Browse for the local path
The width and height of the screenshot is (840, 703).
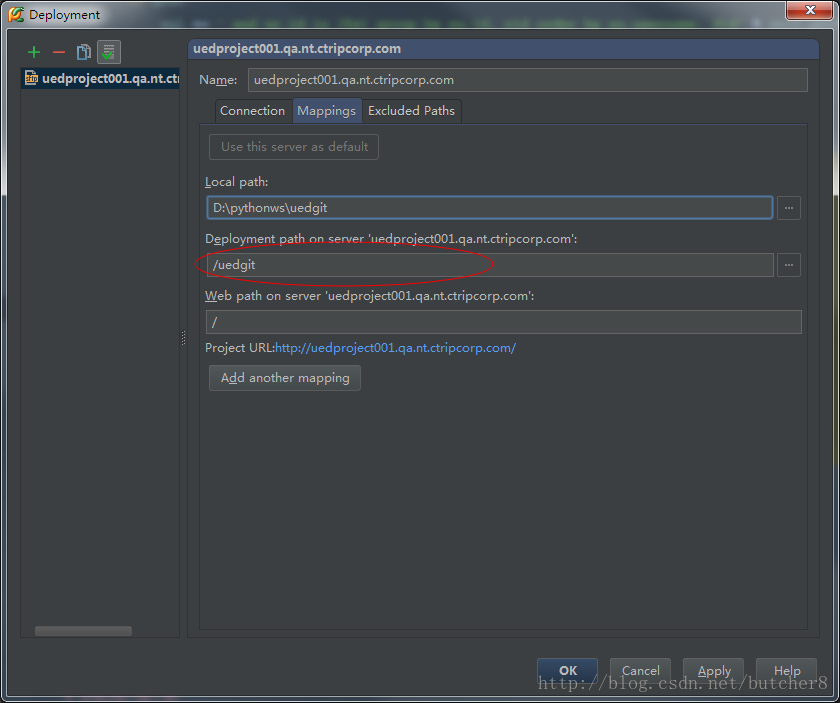tap(789, 208)
